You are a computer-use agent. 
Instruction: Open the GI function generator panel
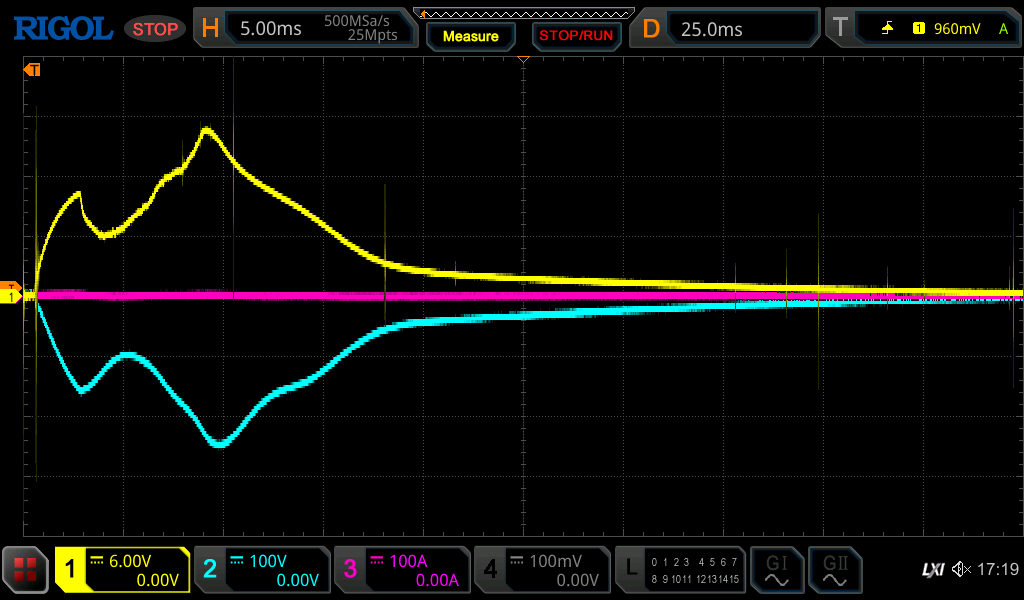[x=776, y=570]
